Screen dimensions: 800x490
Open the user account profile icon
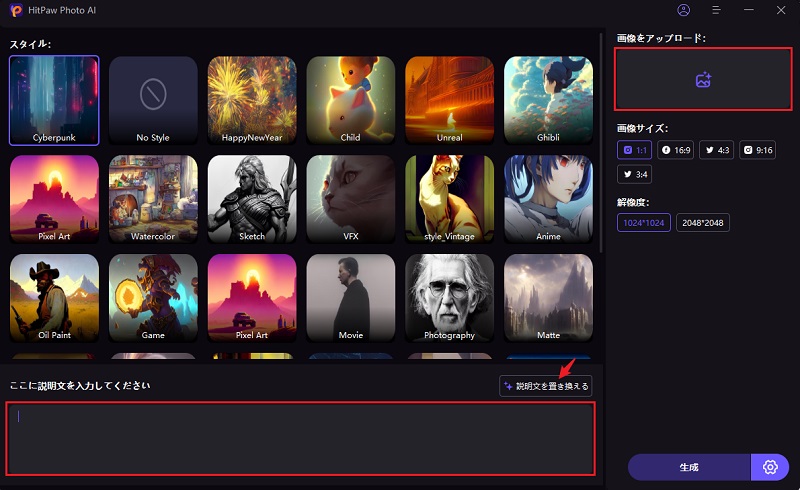point(683,10)
